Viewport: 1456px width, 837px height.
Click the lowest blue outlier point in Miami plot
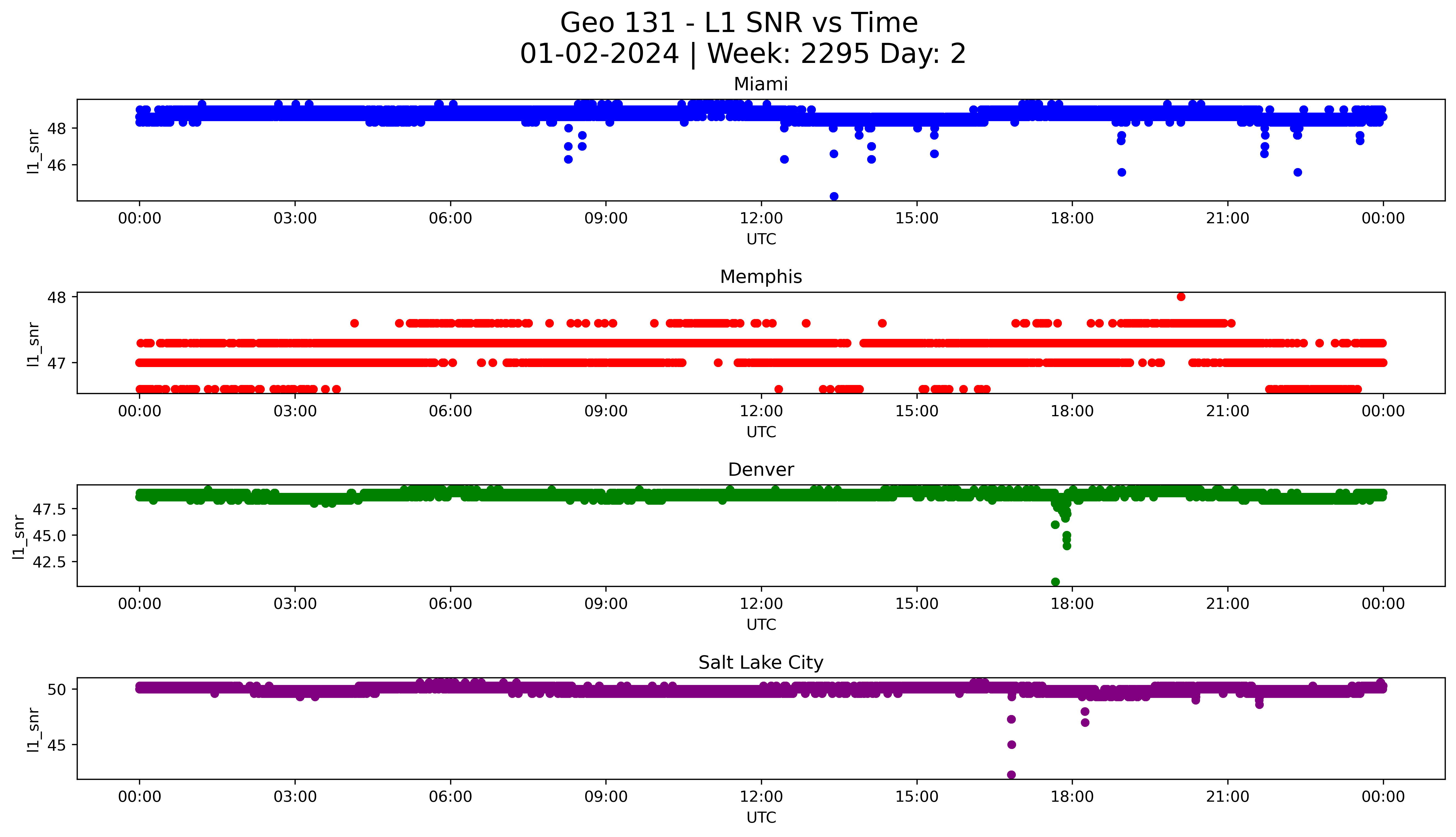(834, 196)
